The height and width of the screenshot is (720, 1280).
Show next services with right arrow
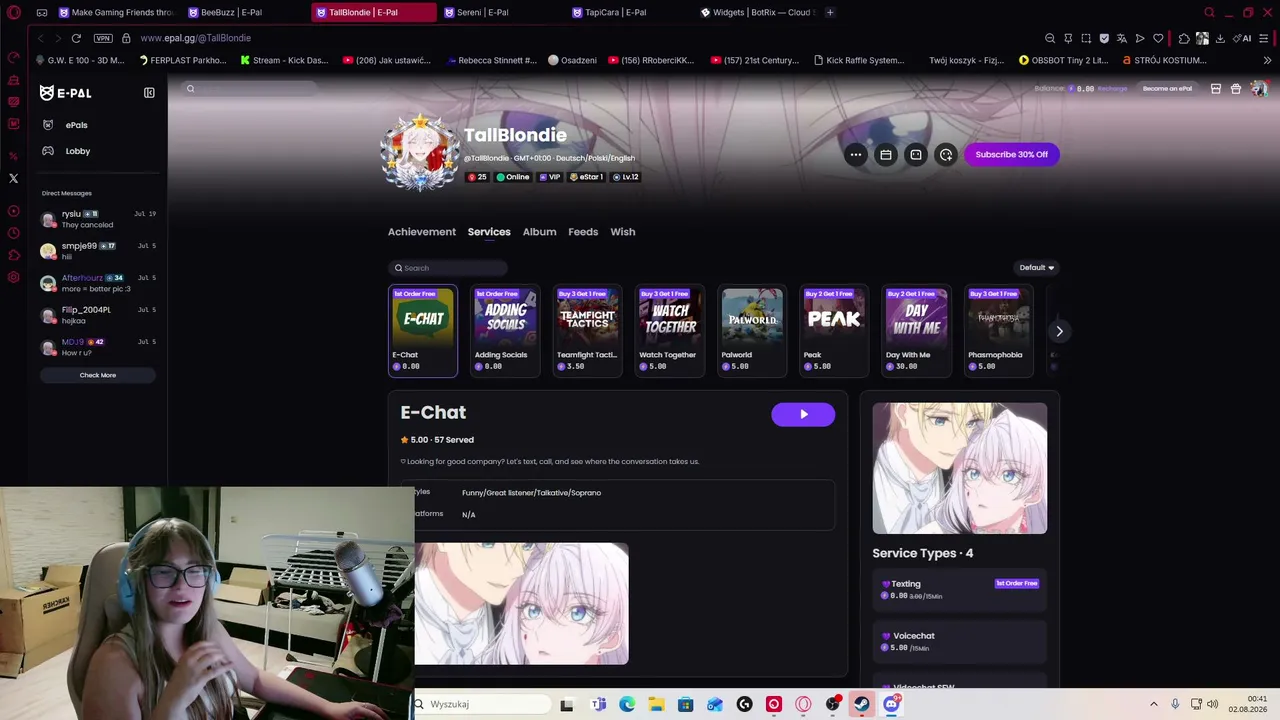[1059, 331]
